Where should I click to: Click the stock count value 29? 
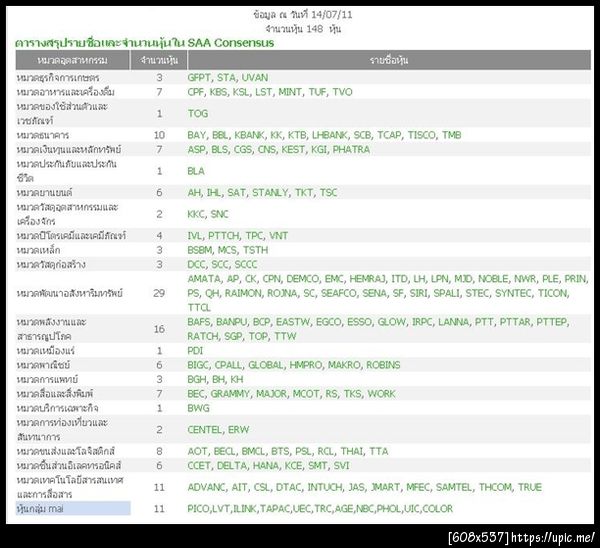[x=159, y=294]
